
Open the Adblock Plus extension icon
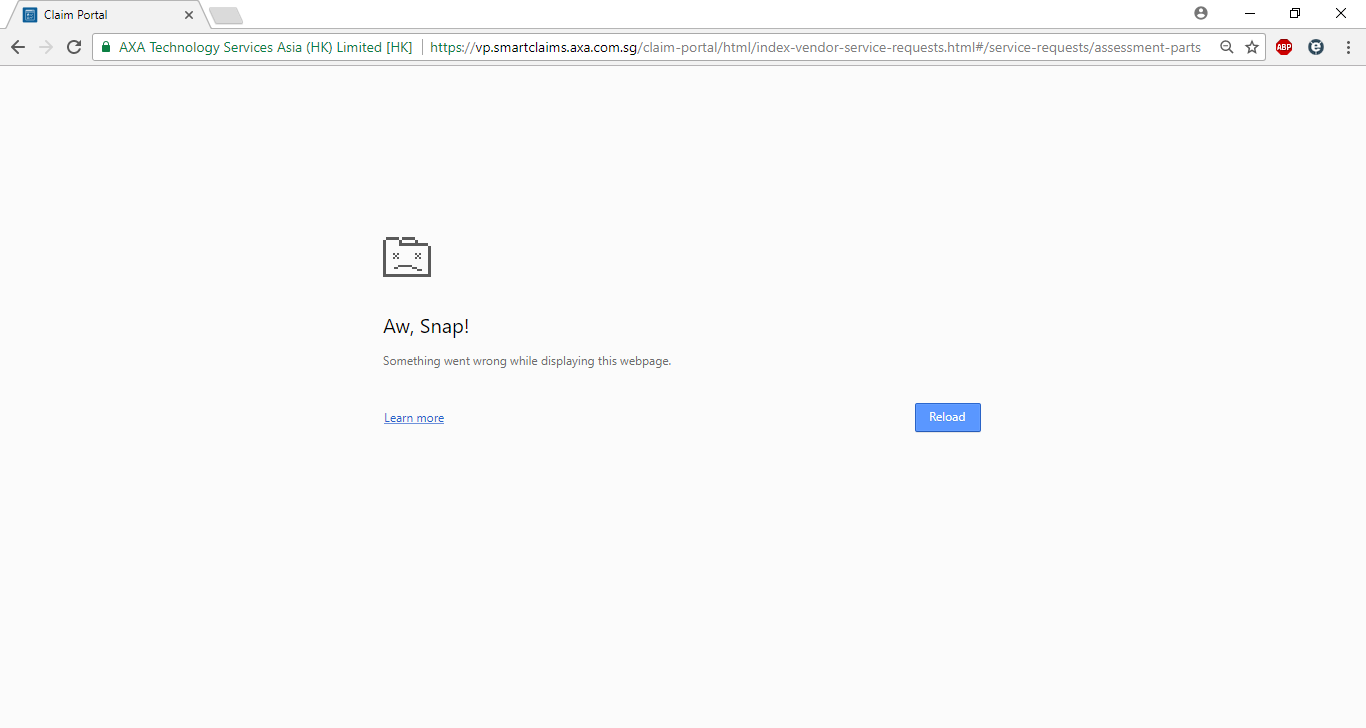click(x=1284, y=47)
